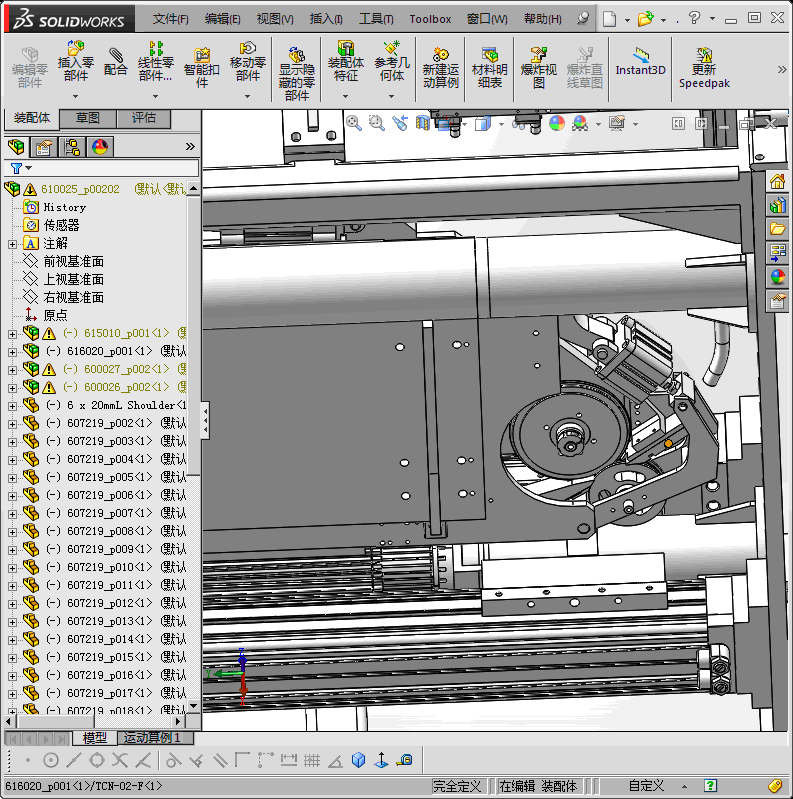Open the DisplayManager tab in feature panel
The image size is (793, 799).
tap(99, 147)
